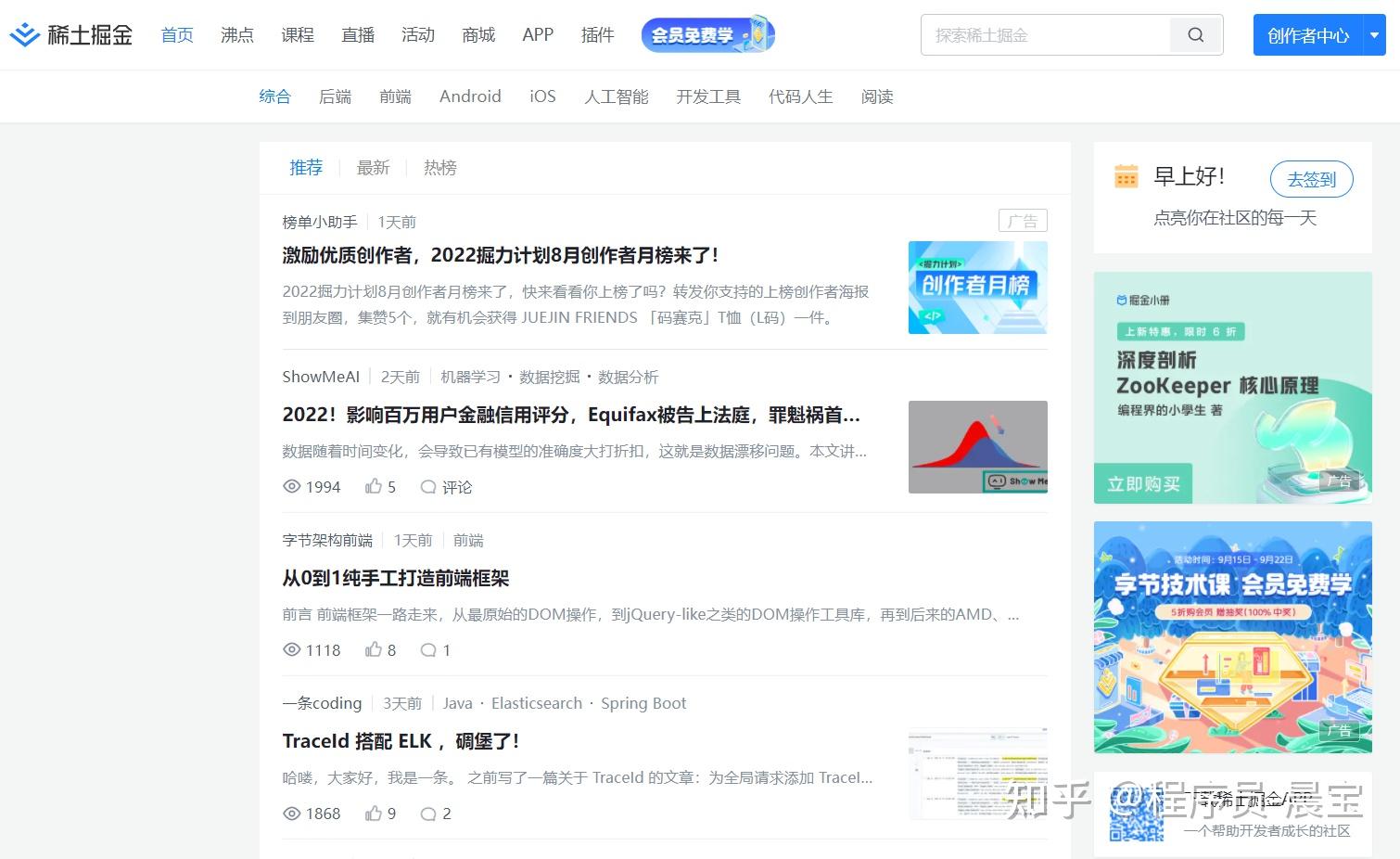Click 立即购买 on ZooKeeper ad

(x=1143, y=483)
